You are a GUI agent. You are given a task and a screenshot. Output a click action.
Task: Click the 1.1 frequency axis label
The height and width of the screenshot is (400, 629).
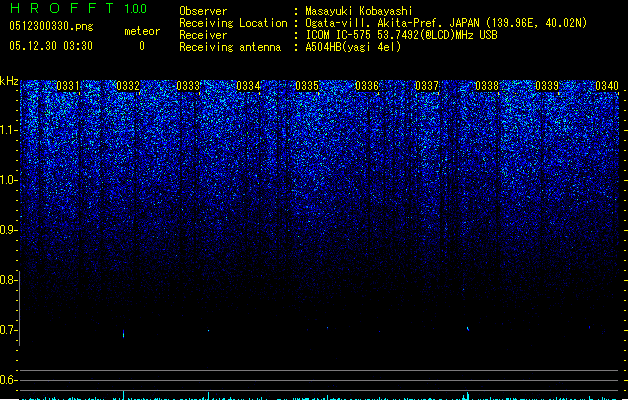pyautogui.click(x=9, y=130)
